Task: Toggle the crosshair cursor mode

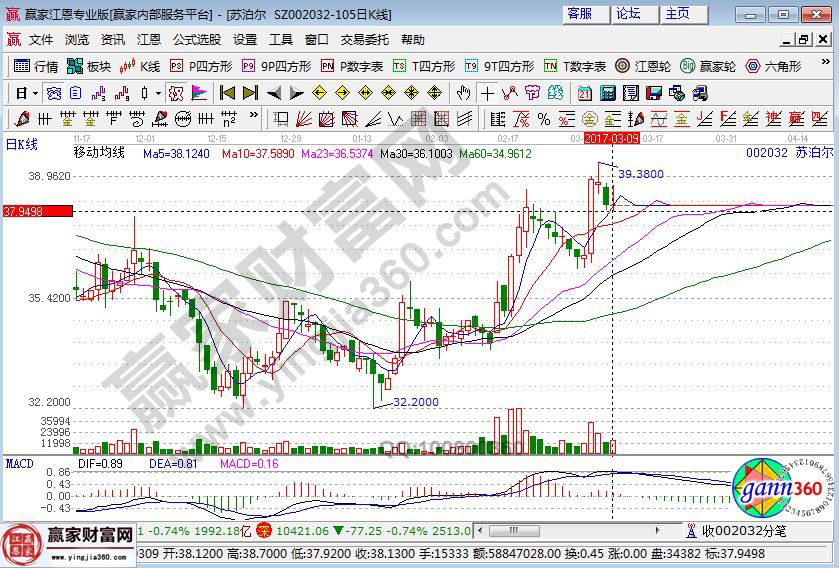Action: pyautogui.click(x=487, y=93)
